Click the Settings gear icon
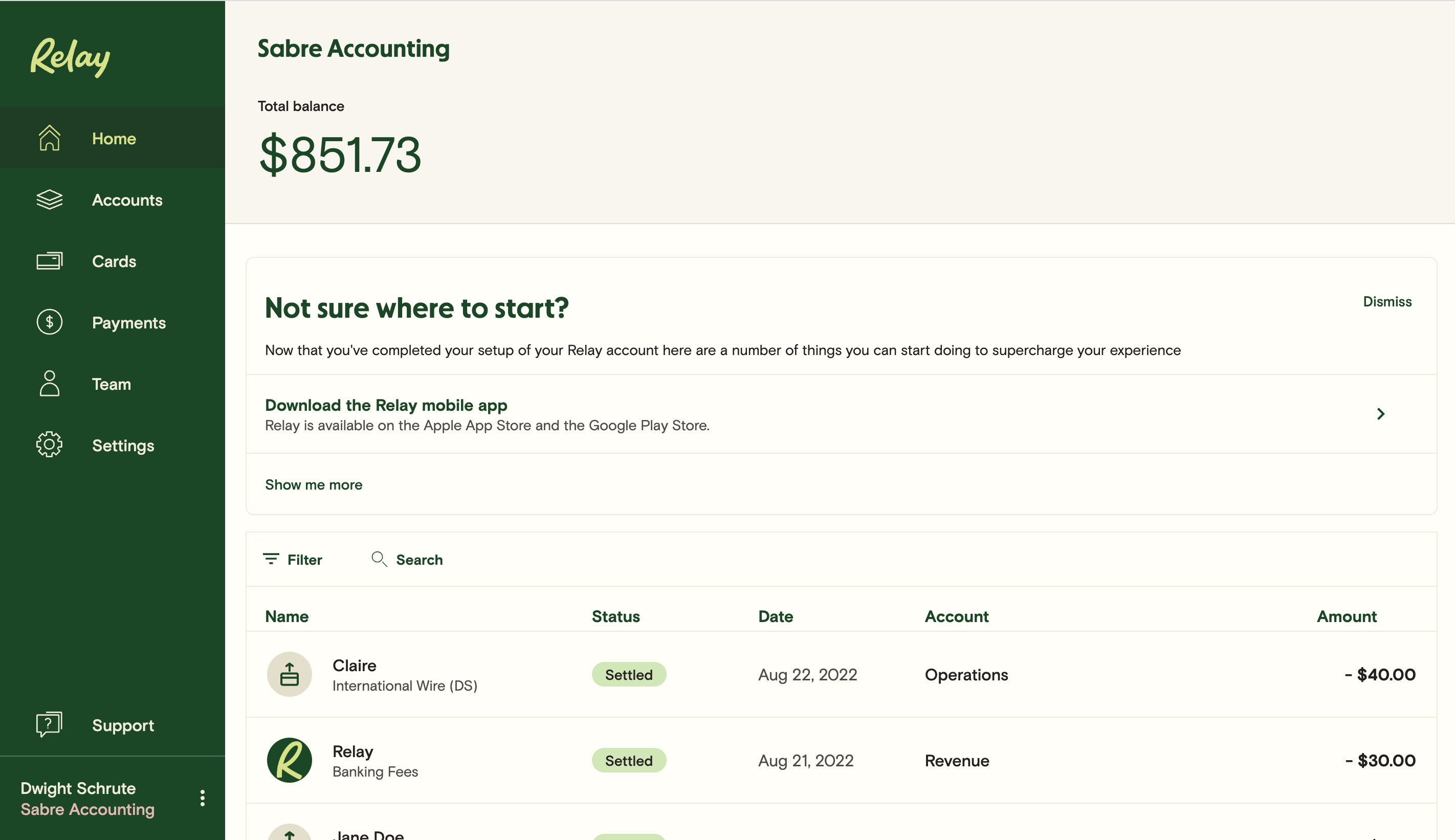The width and height of the screenshot is (1455, 840). (49, 445)
